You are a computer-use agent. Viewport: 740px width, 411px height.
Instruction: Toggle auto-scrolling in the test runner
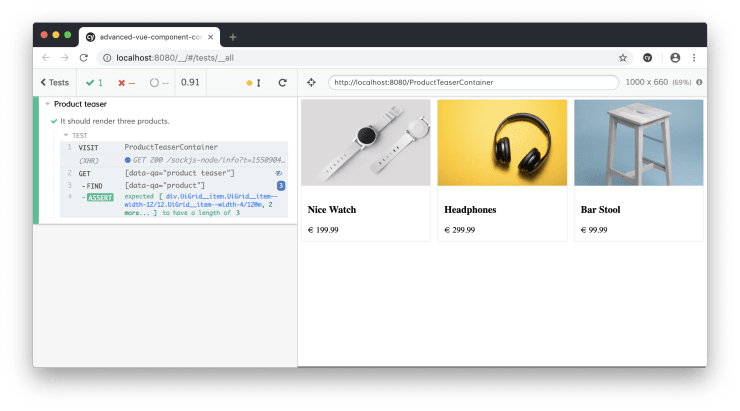tap(253, 82)
